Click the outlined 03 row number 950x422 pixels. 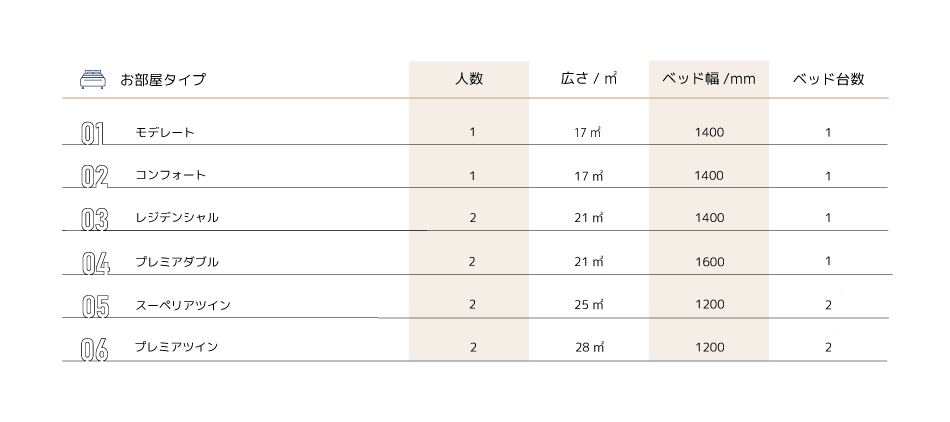coord(94,220)
